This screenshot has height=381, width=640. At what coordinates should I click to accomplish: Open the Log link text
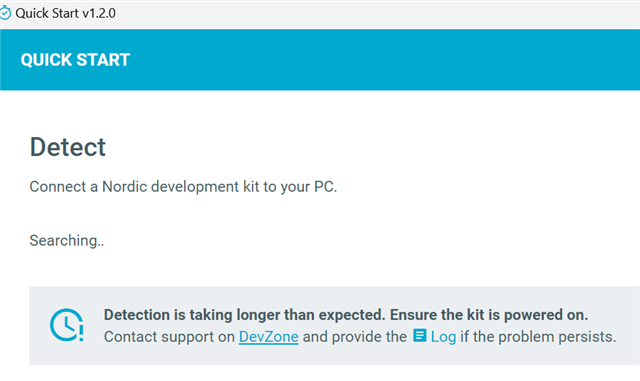pyautogui.click(x=443, y=337)
